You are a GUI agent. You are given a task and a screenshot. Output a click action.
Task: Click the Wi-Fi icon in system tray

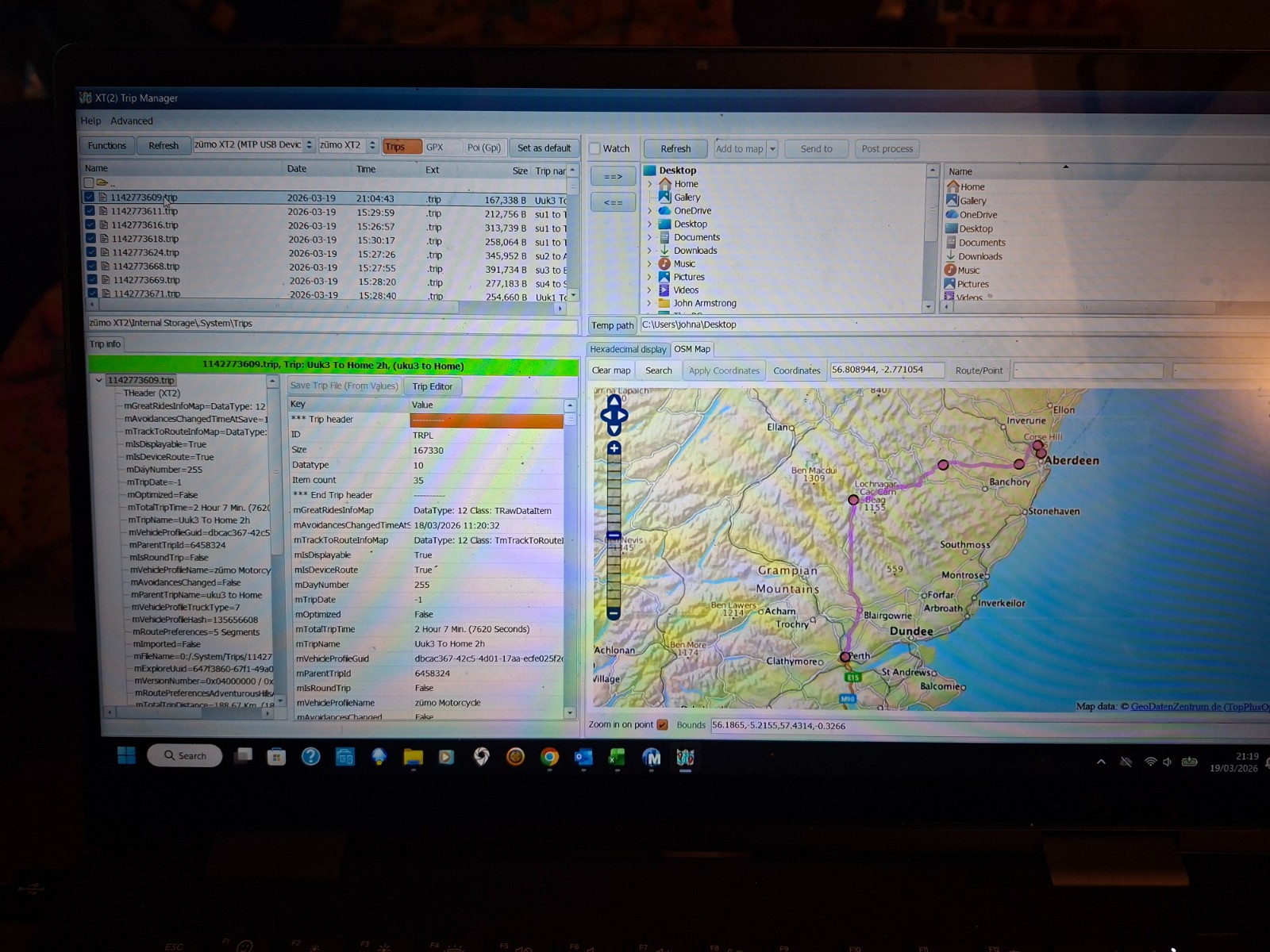pyautogui.click(x=1150, y=762)
